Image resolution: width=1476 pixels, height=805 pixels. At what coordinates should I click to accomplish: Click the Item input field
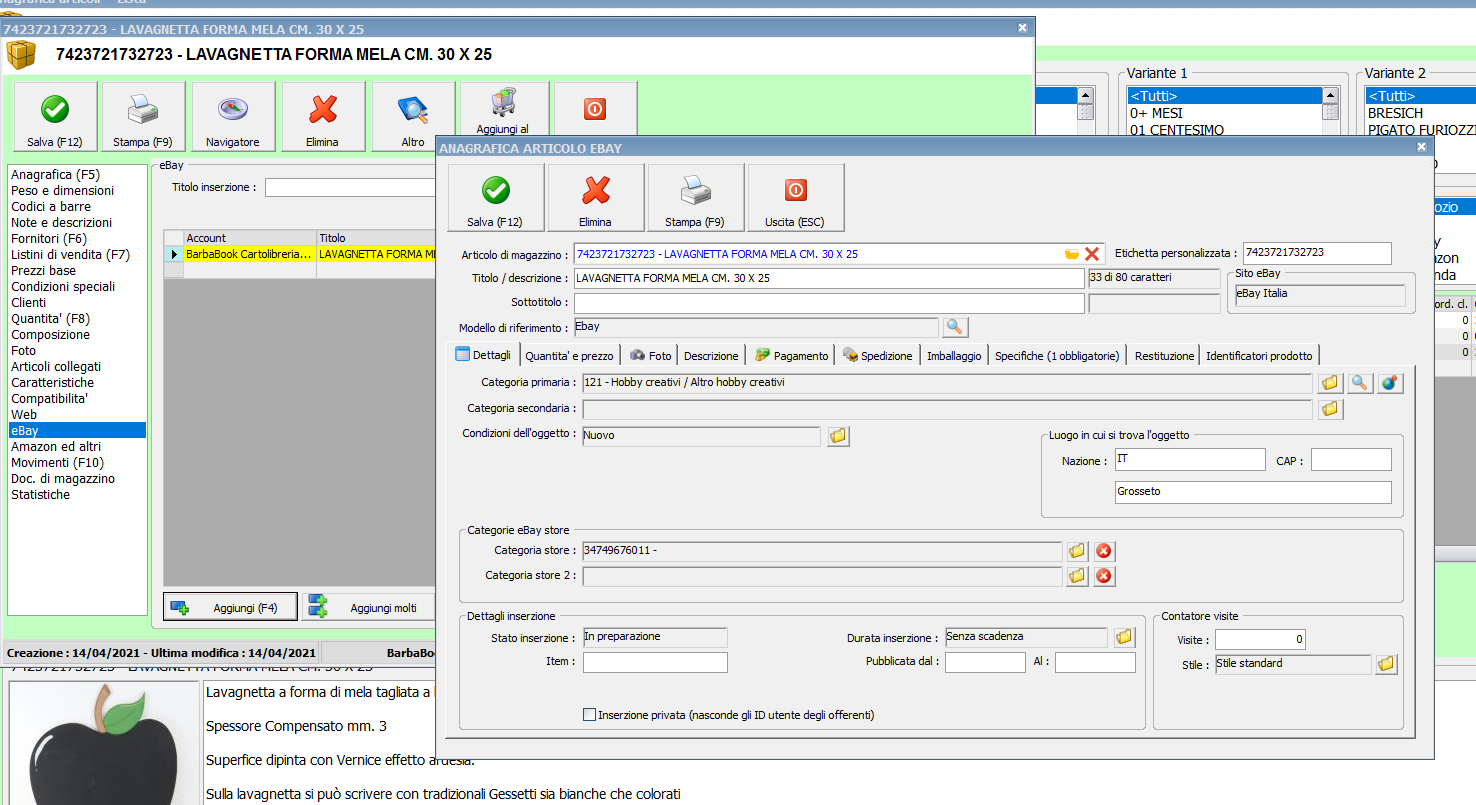pos(655,662)
